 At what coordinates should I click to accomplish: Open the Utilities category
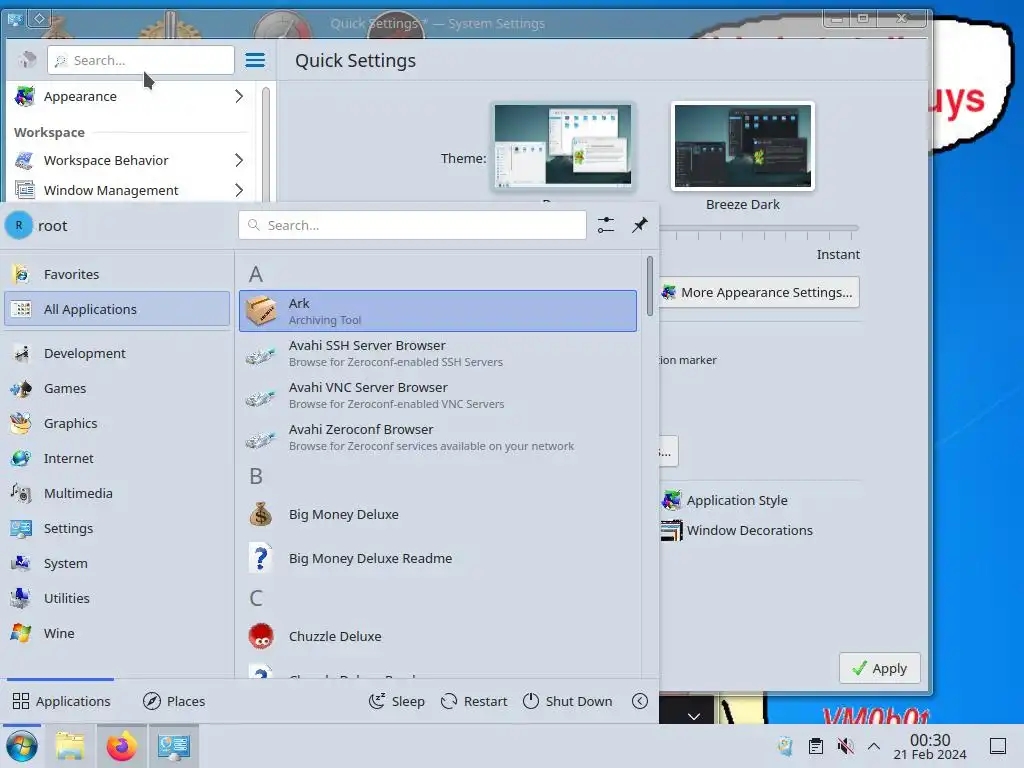point(117,598)
